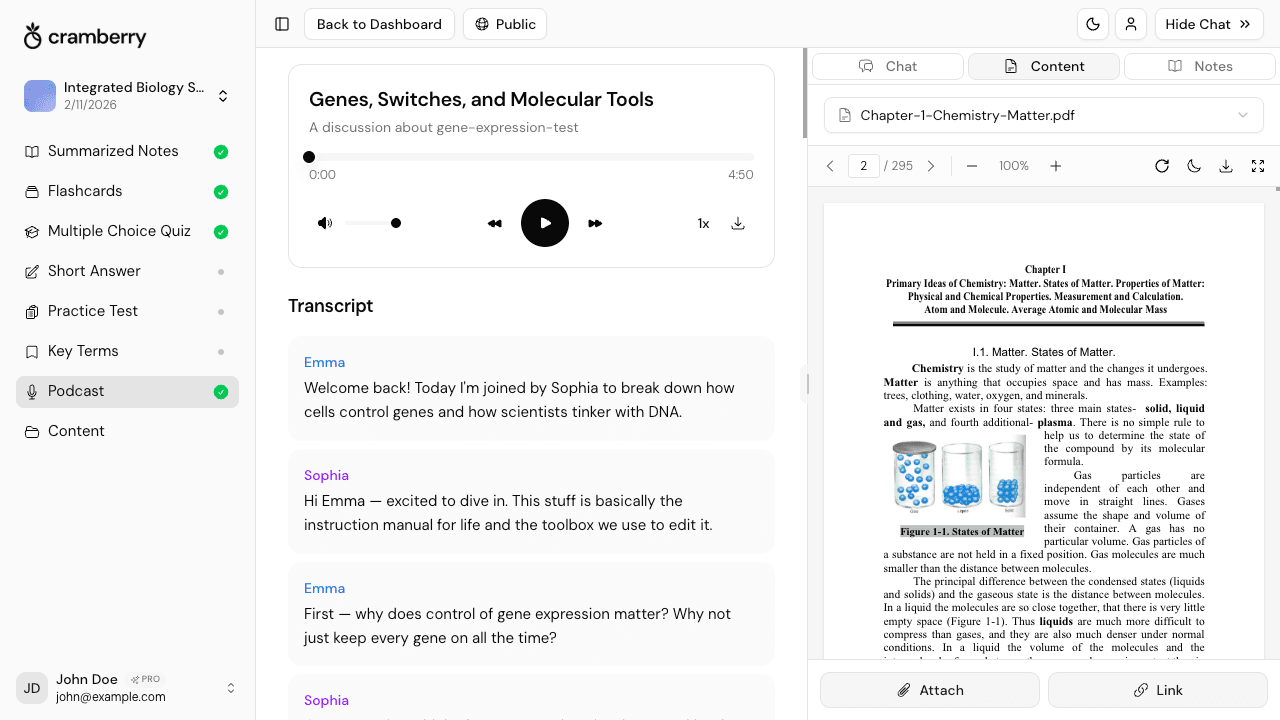This screenshot has height=720, width=1280.
Task: Toggle dark mode in the top bar
Action: 1093,24
